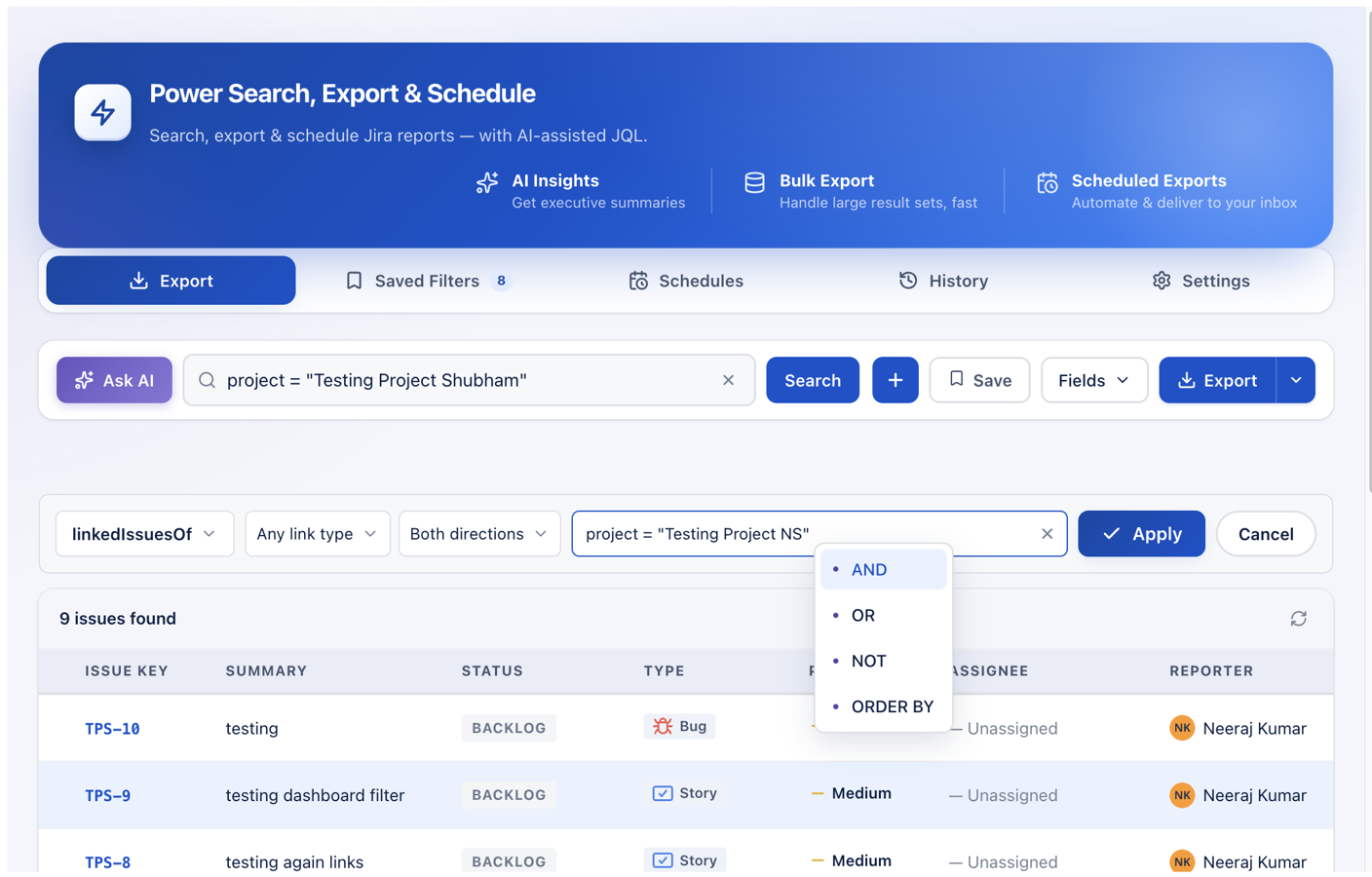Click the NK reporter avatar on TPS-9
The image size is (1372, 877).
point(1182,795)
